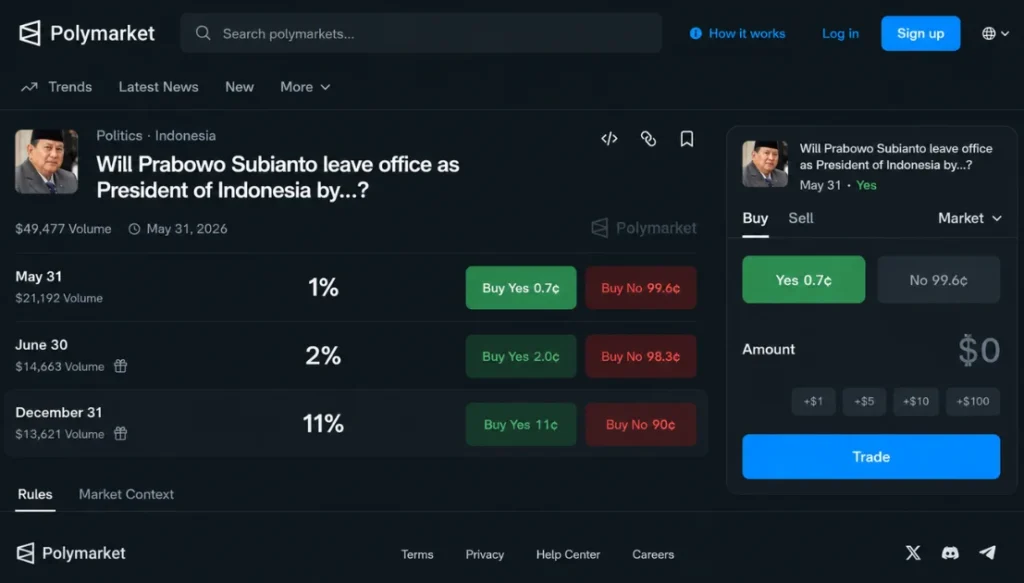Image resolution: width=1024 pixels, height=583 pixels.
Task: Click the search magnifier icon
Action: coord(203,33)
